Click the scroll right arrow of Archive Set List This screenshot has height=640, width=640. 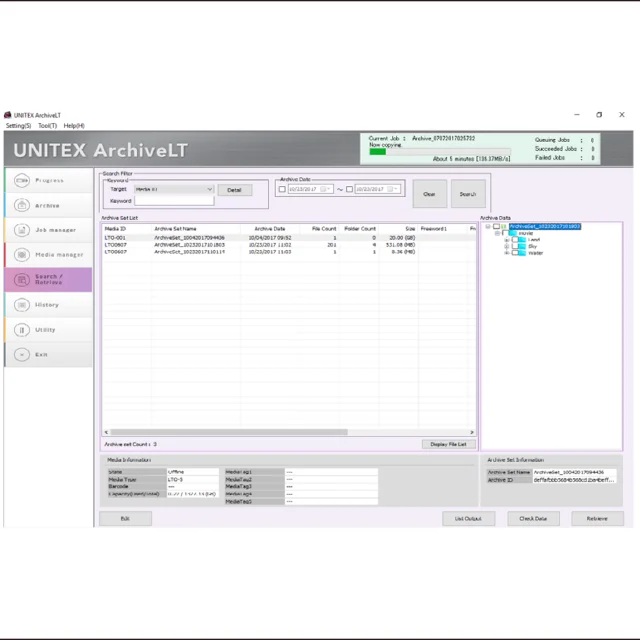pos(472,432)
